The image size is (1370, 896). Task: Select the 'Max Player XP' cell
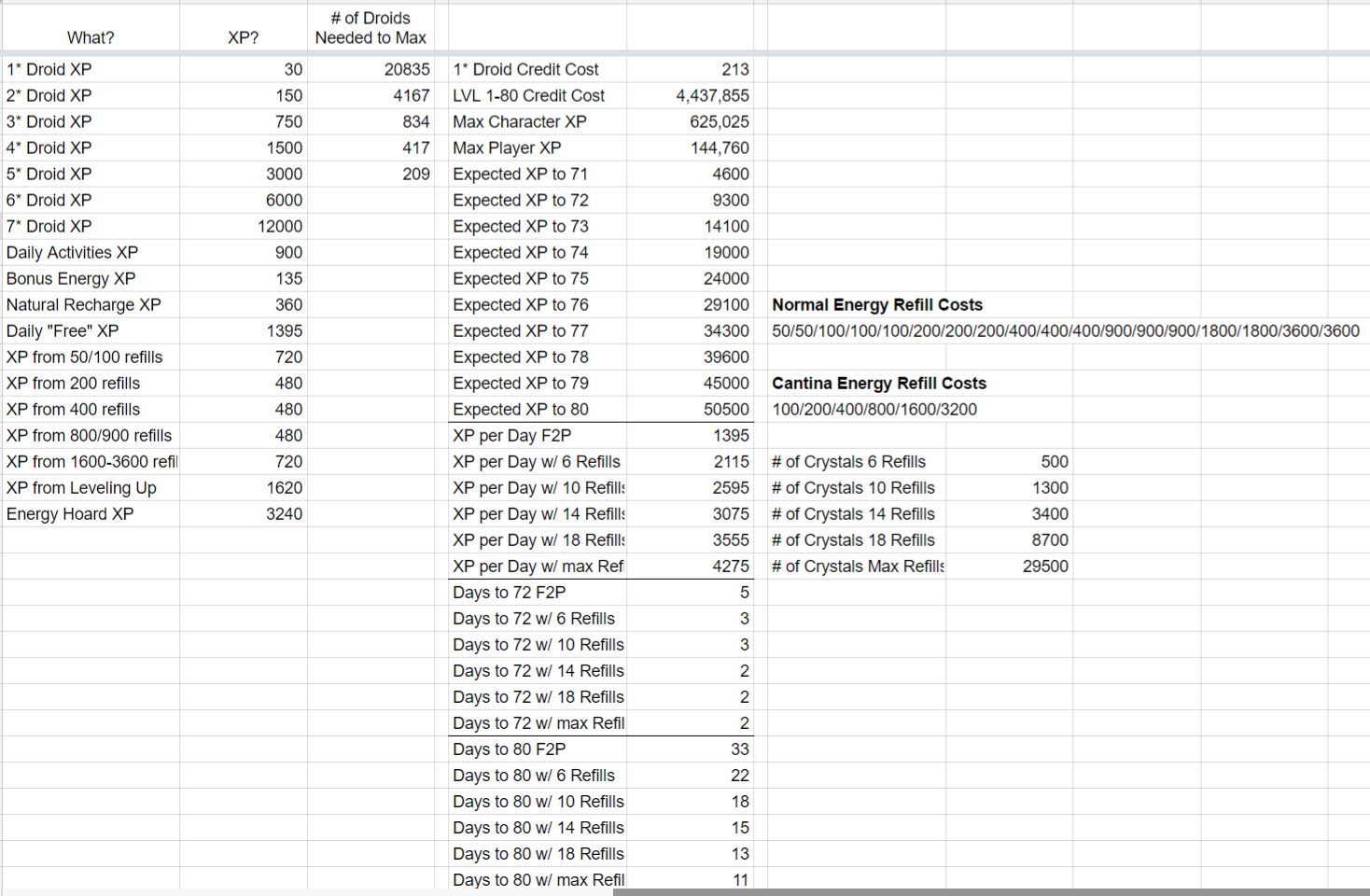pyautogui.click(x=537, y=147)
